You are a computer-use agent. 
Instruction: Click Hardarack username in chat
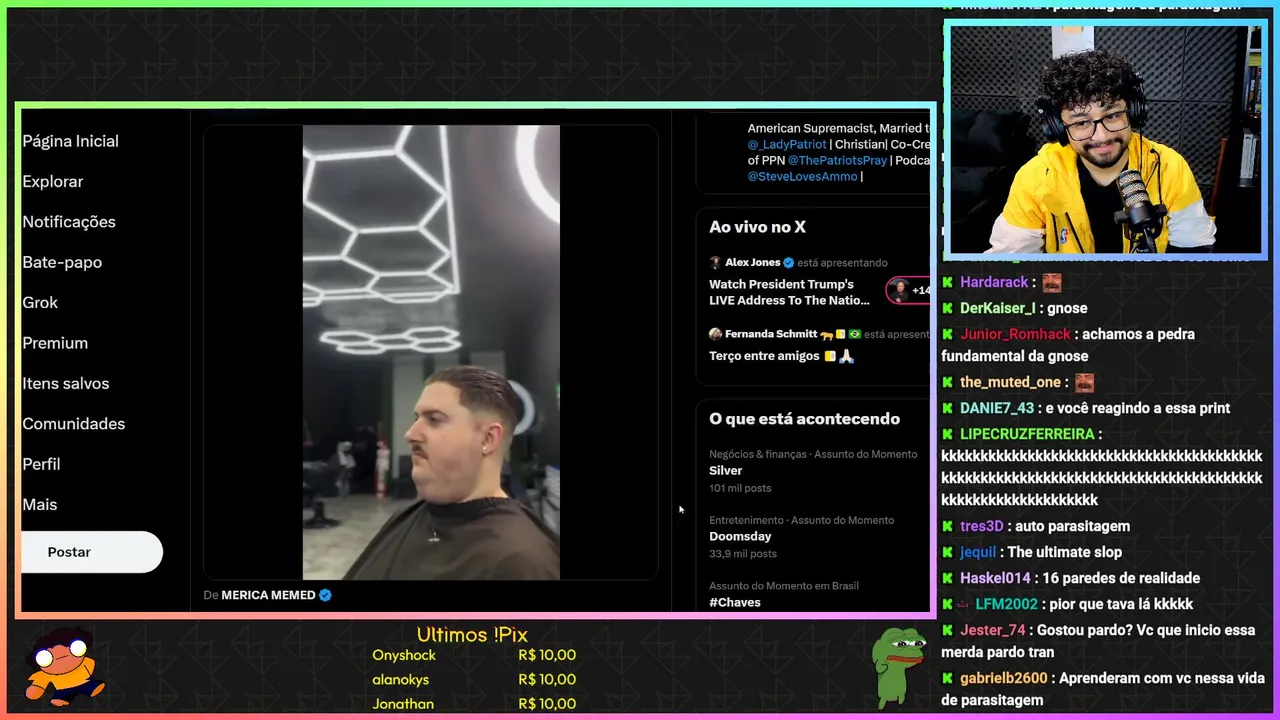[994, 282]
